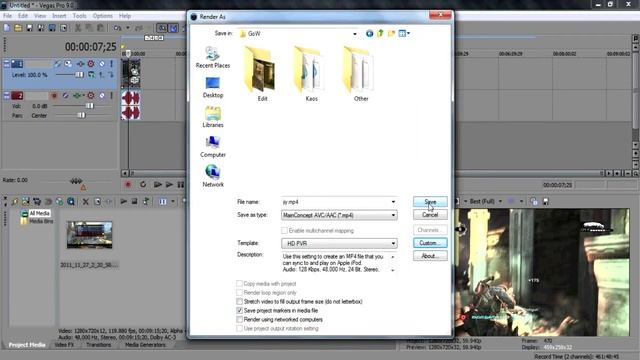Open the Save as type dropdown
The width and height of the screenshot is (640, 360).
[393, 215]
